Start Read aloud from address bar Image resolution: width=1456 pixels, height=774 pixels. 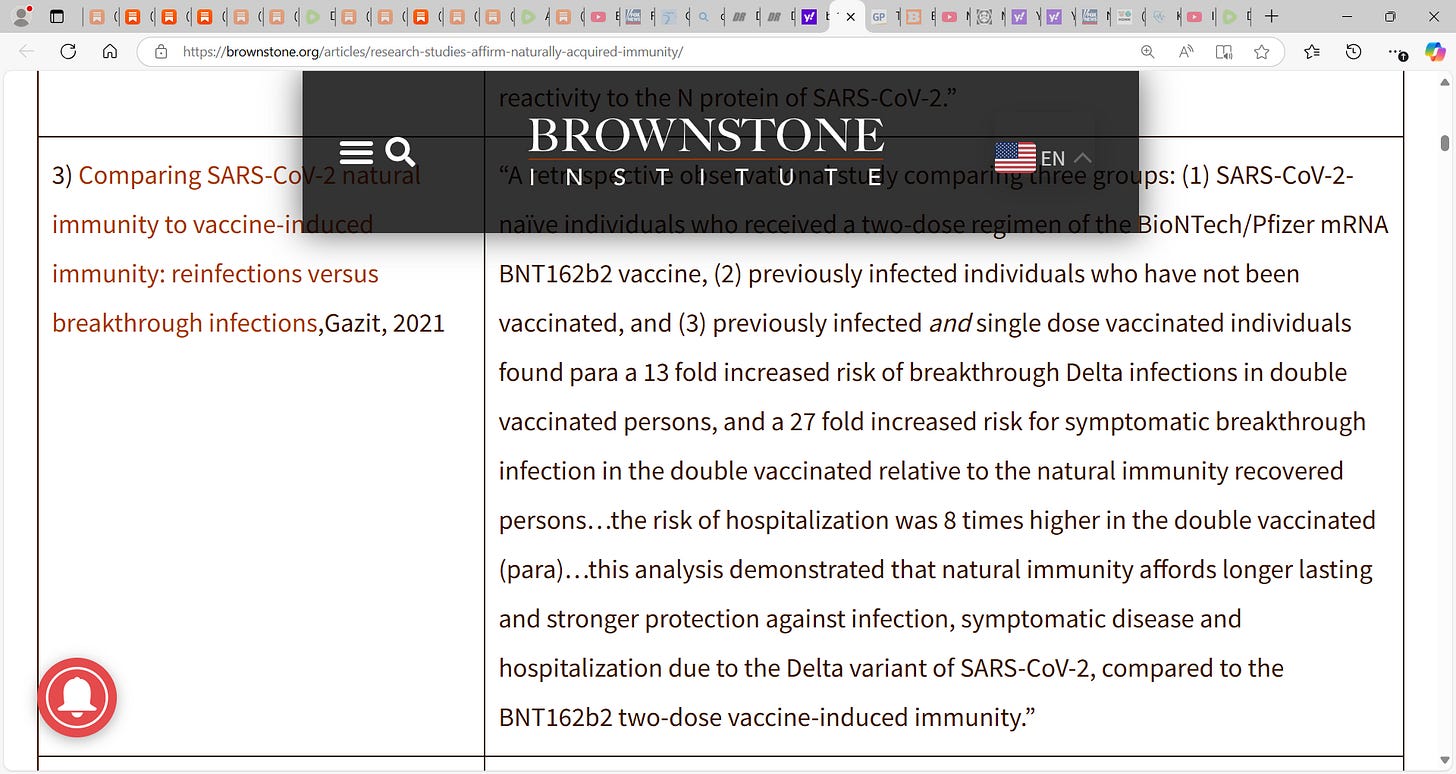(1186, 52)
